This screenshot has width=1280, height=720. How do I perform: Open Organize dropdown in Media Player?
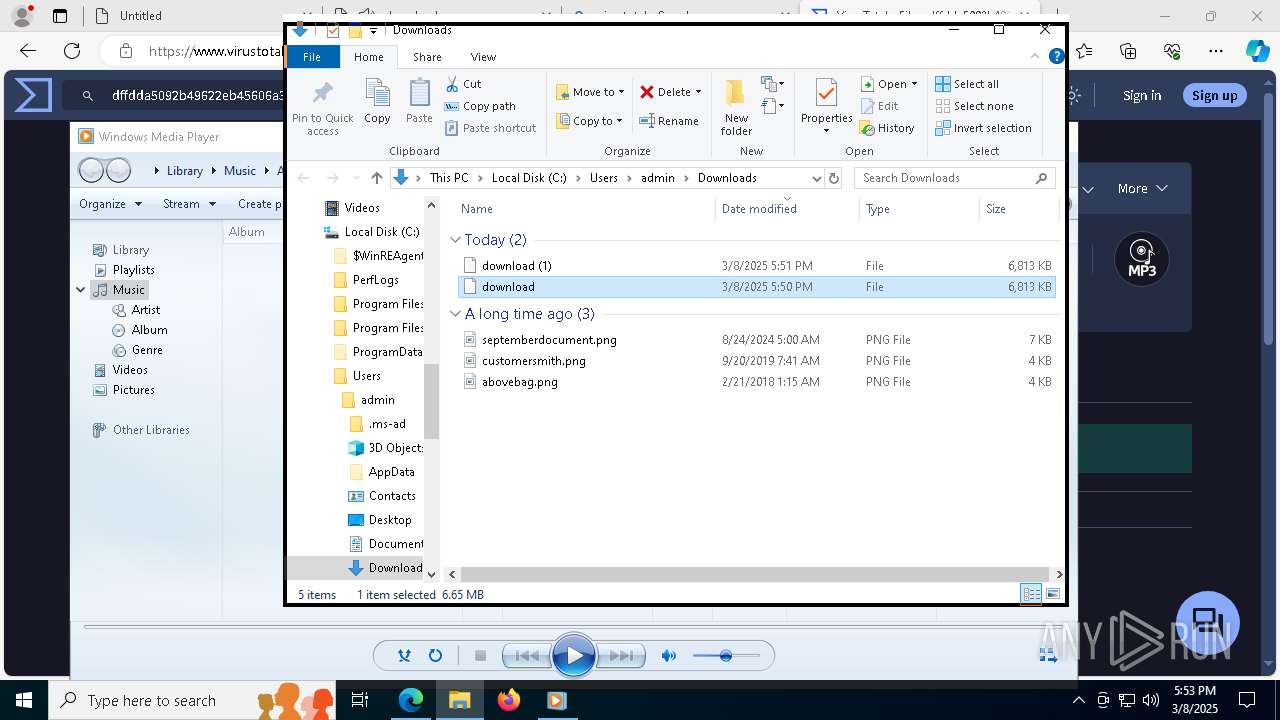pyautogui.click(x=110, y=204)
